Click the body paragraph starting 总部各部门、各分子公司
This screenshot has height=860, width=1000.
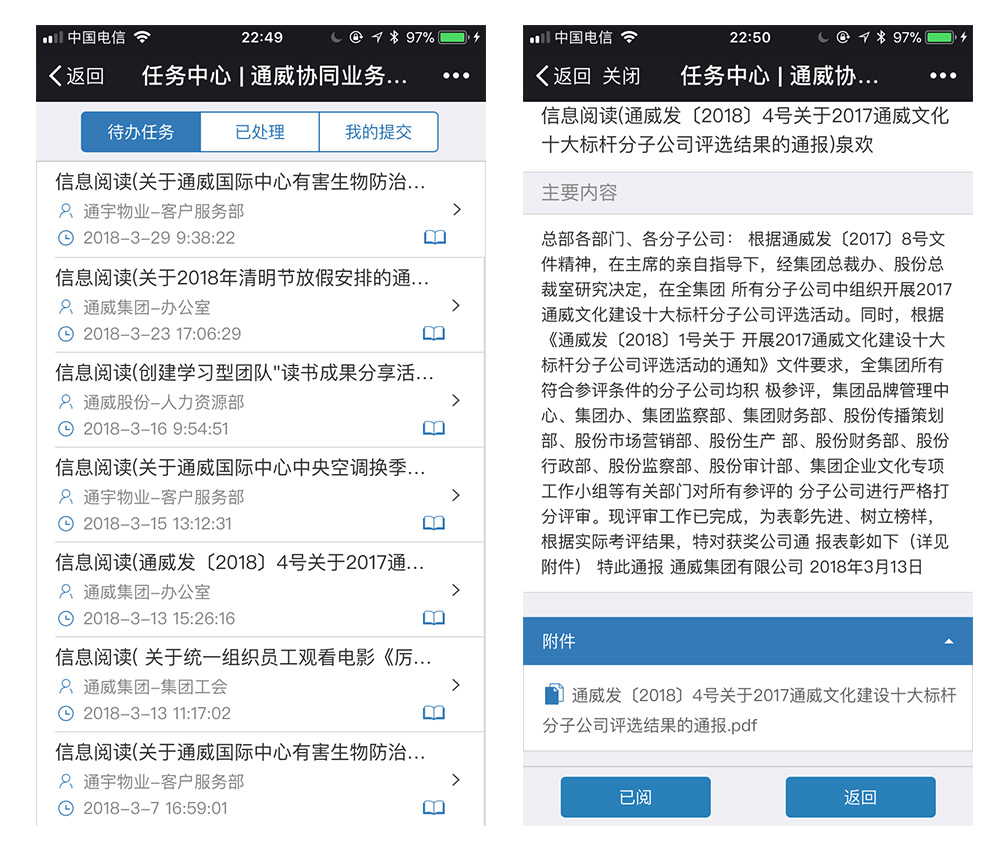(x=746, y=403)
